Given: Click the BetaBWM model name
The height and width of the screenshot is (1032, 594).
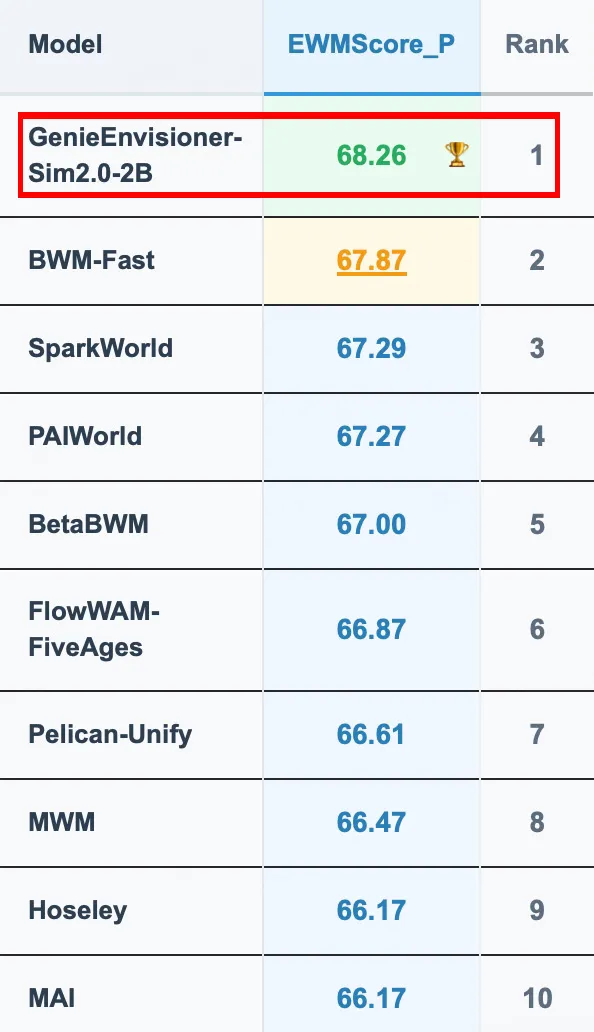Looking at the screenshot, I should point(88,525).
